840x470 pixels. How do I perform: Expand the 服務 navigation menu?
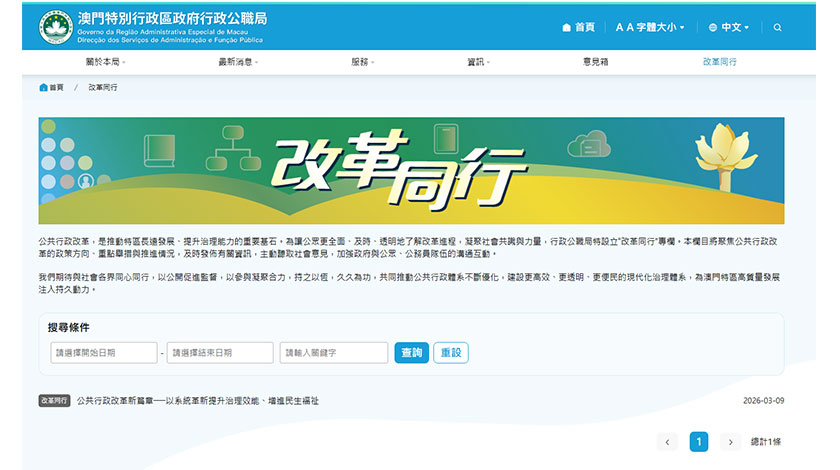[363, 62]
